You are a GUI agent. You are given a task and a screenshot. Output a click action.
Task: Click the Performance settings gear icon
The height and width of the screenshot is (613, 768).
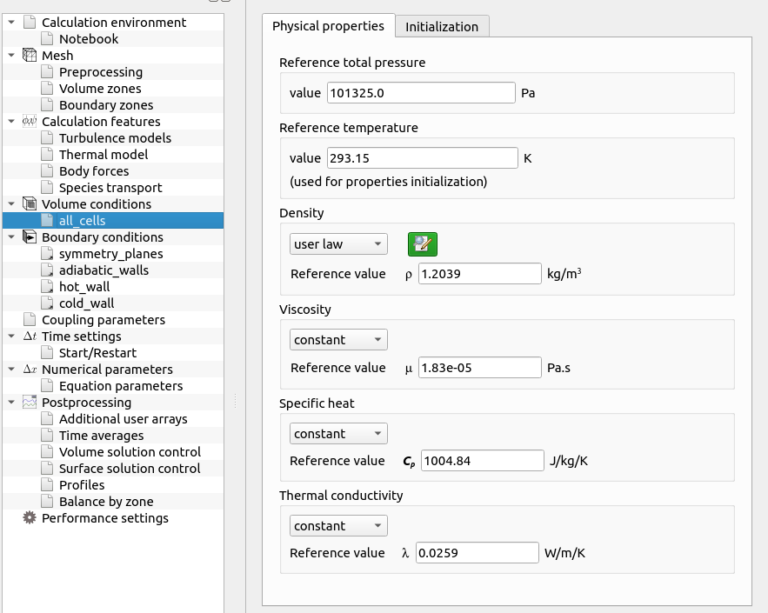tap(29, 518)
